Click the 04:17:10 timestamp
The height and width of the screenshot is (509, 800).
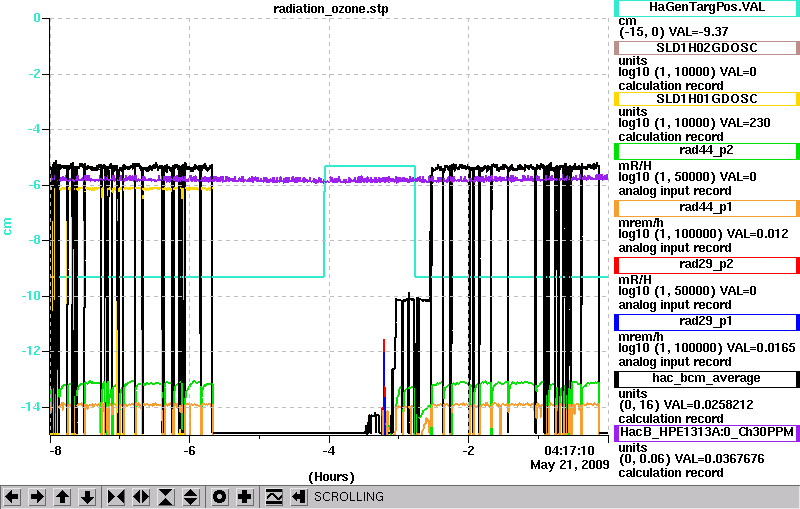point(569,451)
